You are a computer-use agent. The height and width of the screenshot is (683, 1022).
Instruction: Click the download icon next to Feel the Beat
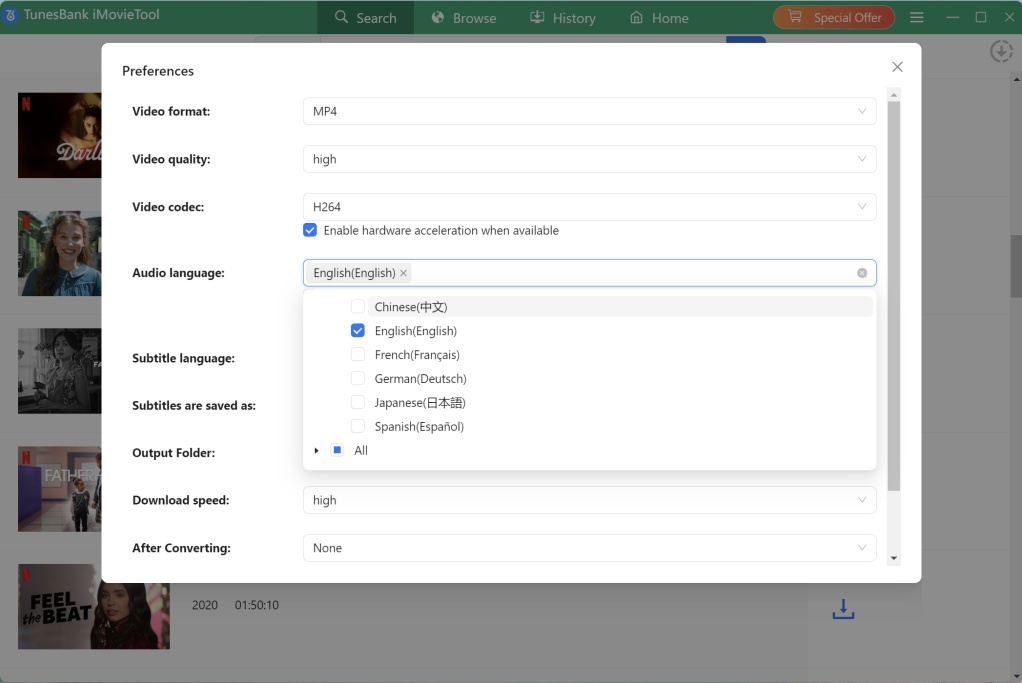842,608
